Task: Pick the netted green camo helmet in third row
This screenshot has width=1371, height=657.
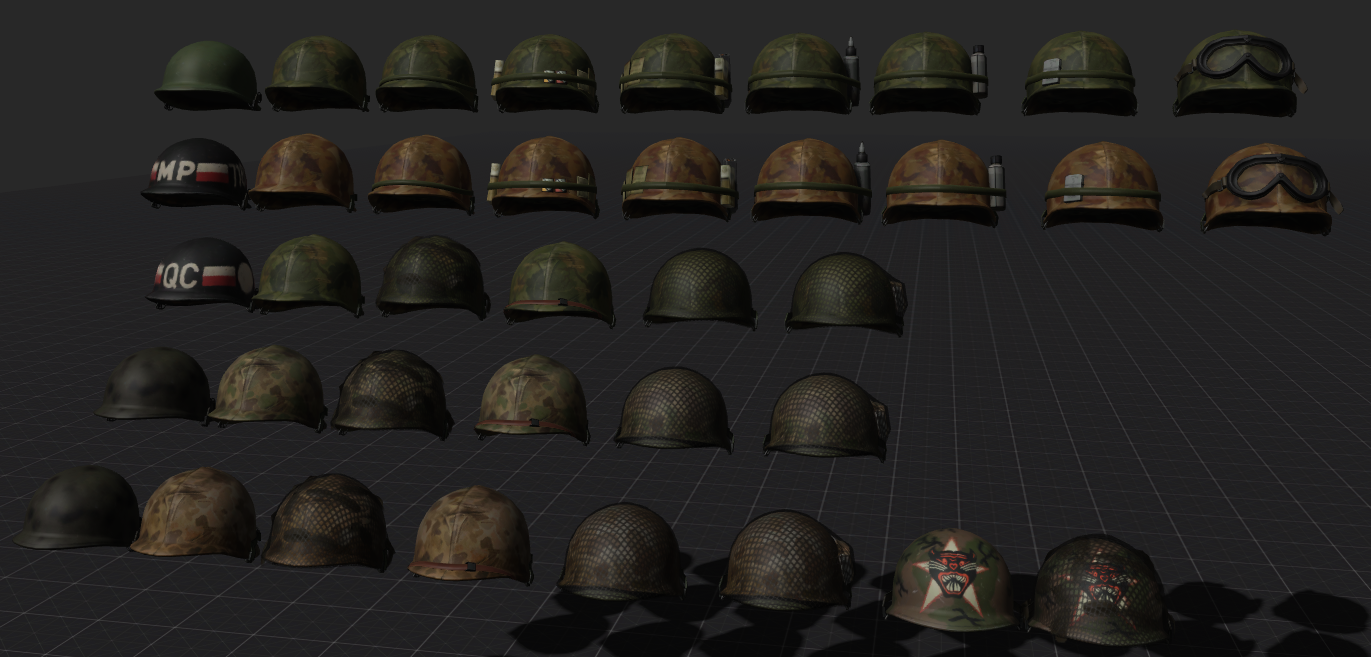Action: coord(432,277)
